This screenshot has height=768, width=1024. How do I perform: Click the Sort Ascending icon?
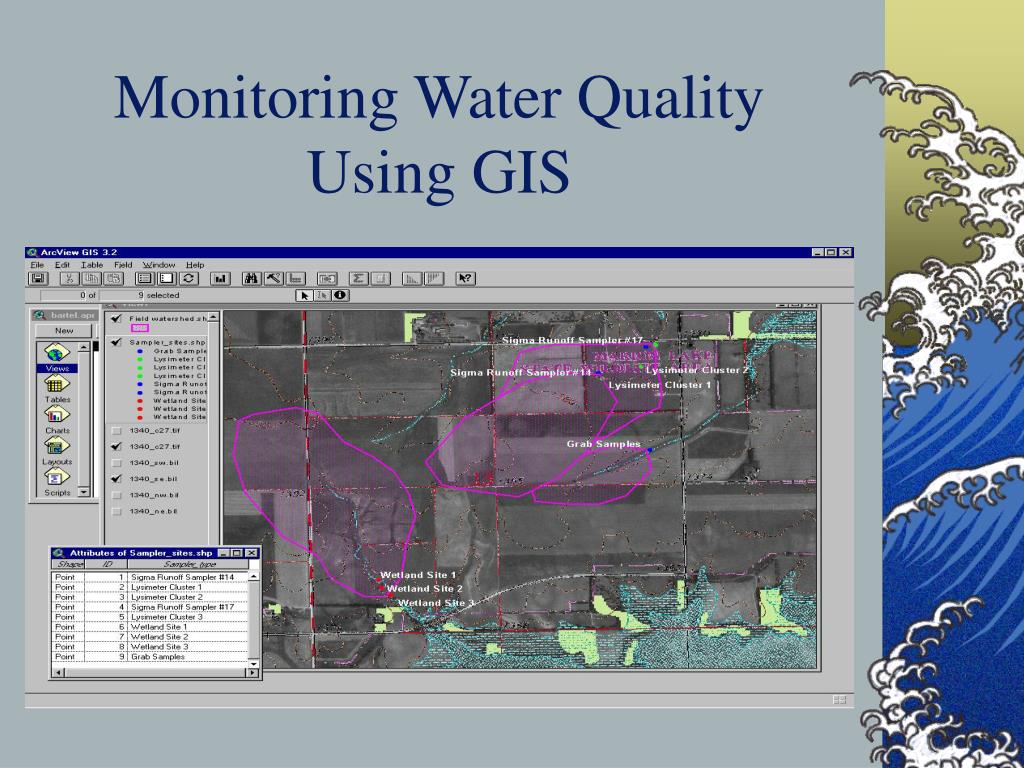411,279
